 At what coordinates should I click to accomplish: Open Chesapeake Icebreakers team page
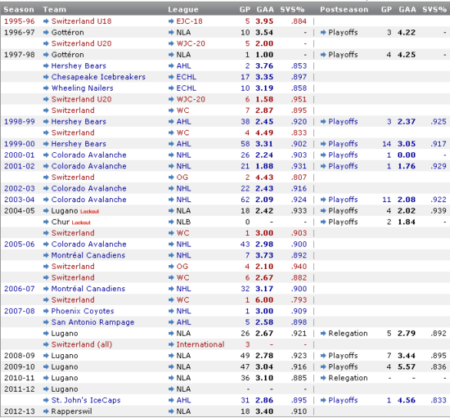pos(98,77)
